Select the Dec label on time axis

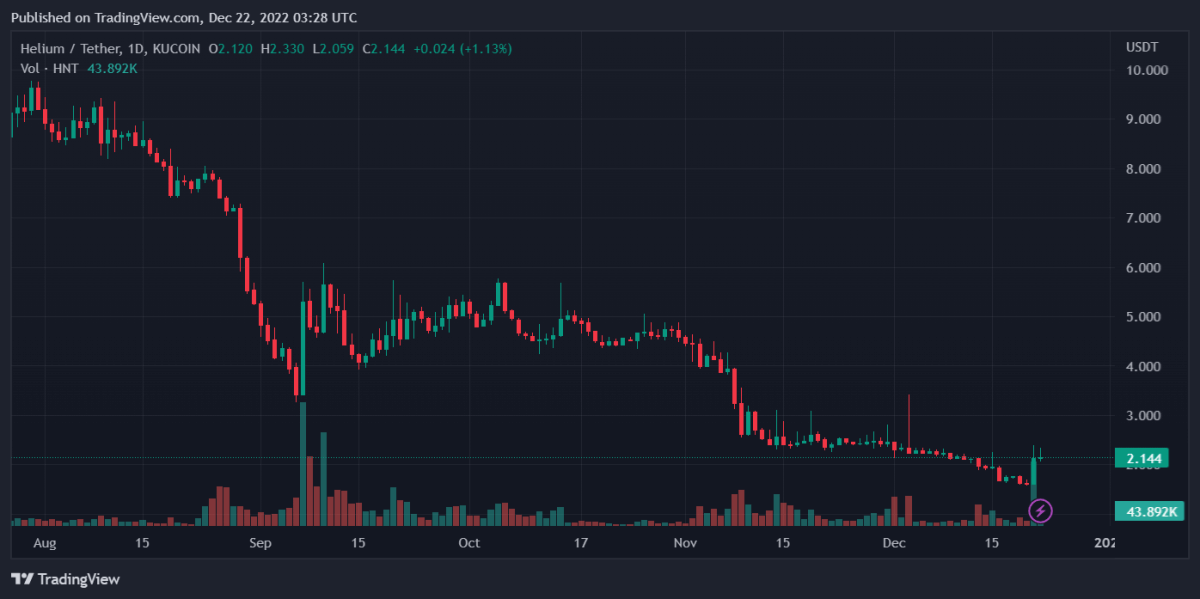point(894,543)
